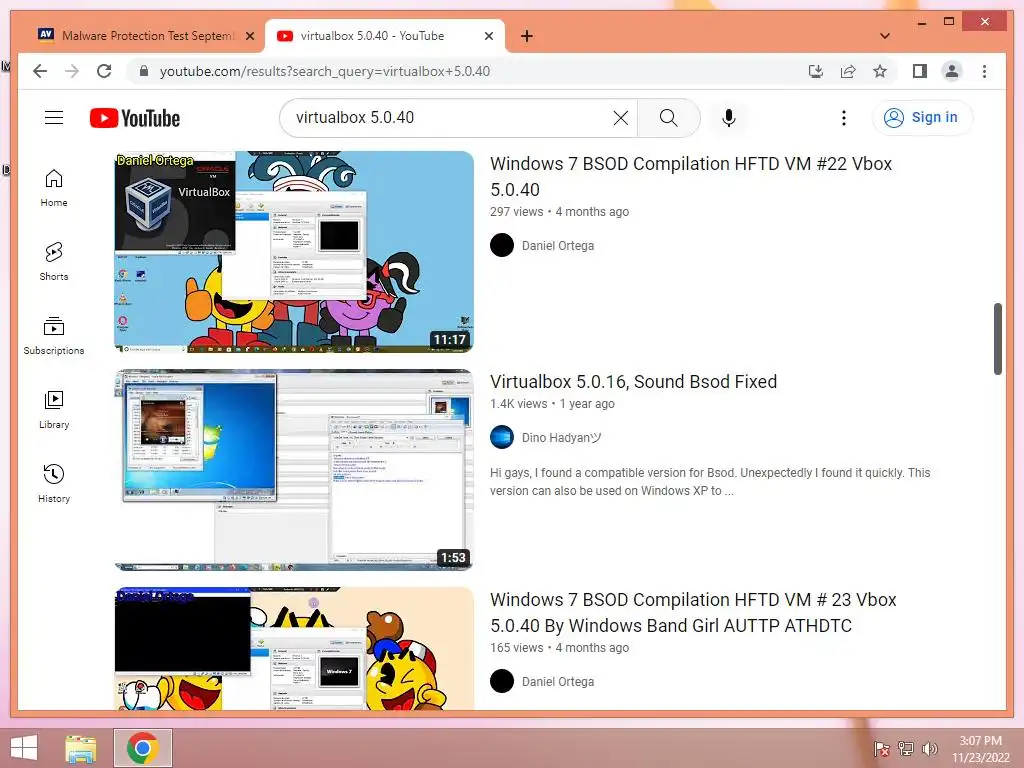
Task: Open BSOD Compilation # 23 video title
Action: [x=693, y=613]
